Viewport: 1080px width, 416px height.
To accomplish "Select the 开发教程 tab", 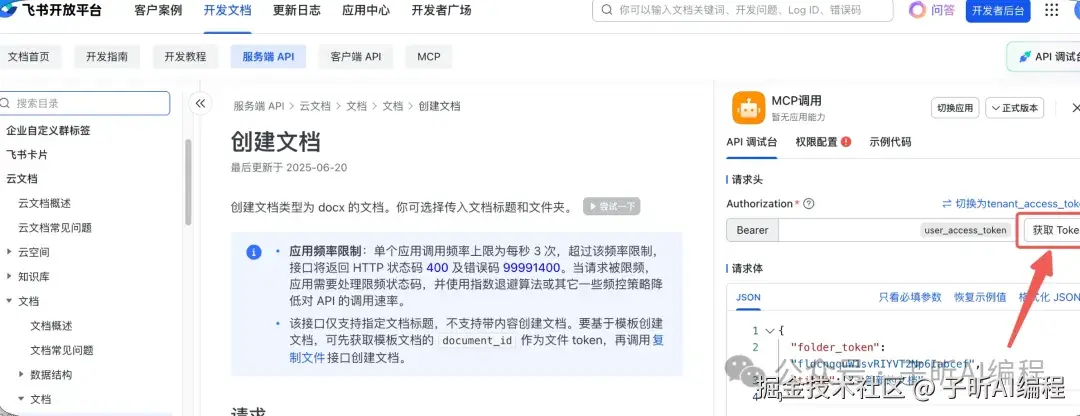I will (x=185, y=56).
